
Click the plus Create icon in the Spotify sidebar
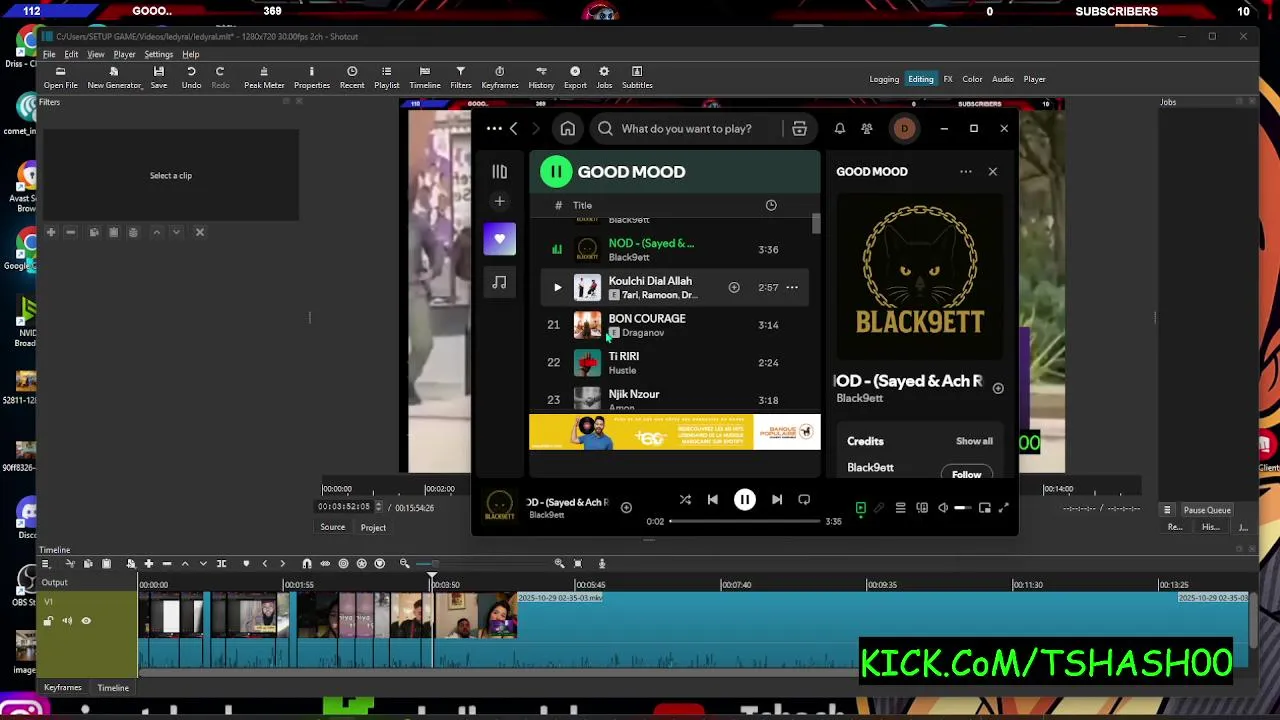click(499, 201)
